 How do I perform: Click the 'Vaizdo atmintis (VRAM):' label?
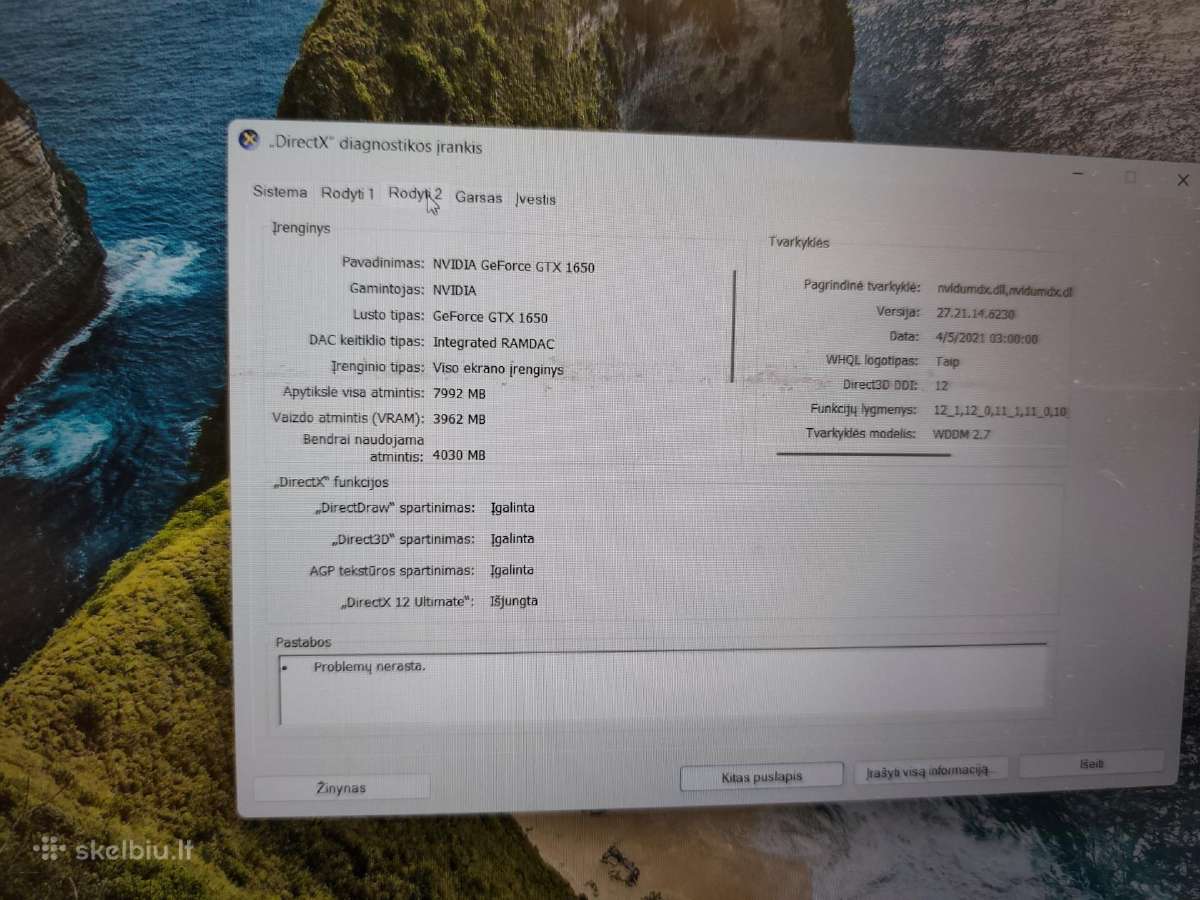[x=348, y=418]
